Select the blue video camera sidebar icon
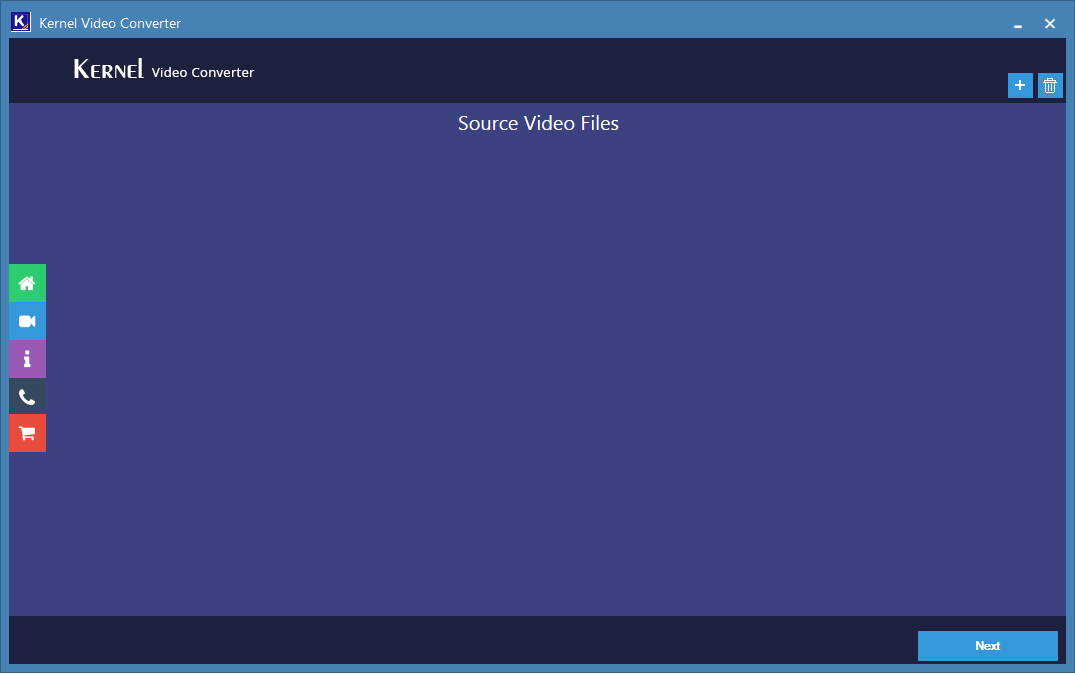This screenshot has height=674, width=1075. 27,321
